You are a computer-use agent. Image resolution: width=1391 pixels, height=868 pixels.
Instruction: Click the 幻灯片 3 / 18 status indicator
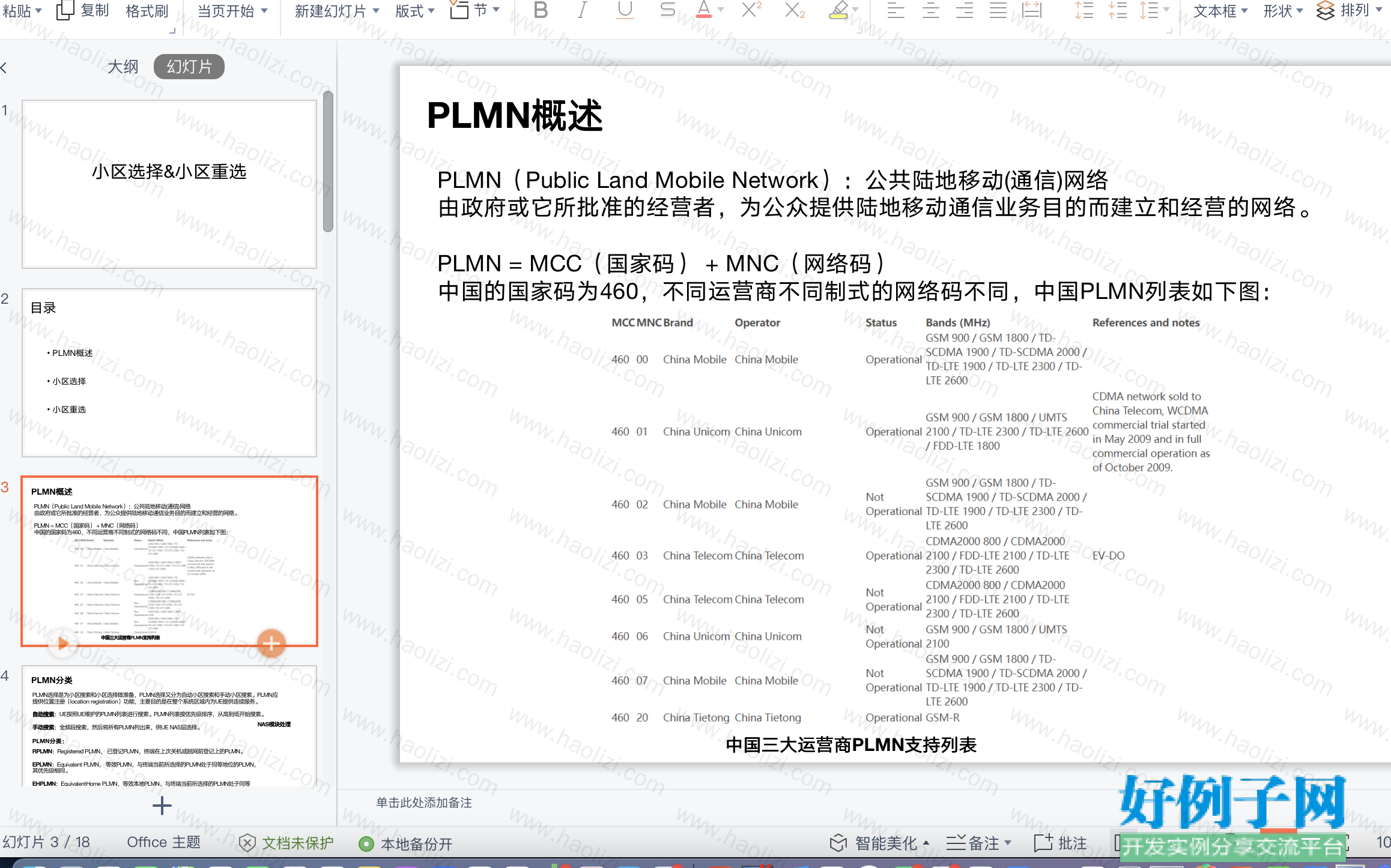(46, 842)
